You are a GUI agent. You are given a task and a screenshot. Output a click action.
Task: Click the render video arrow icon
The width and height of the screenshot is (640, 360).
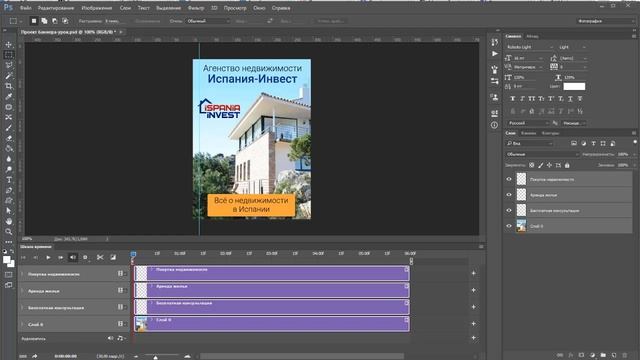coord(35,356)
